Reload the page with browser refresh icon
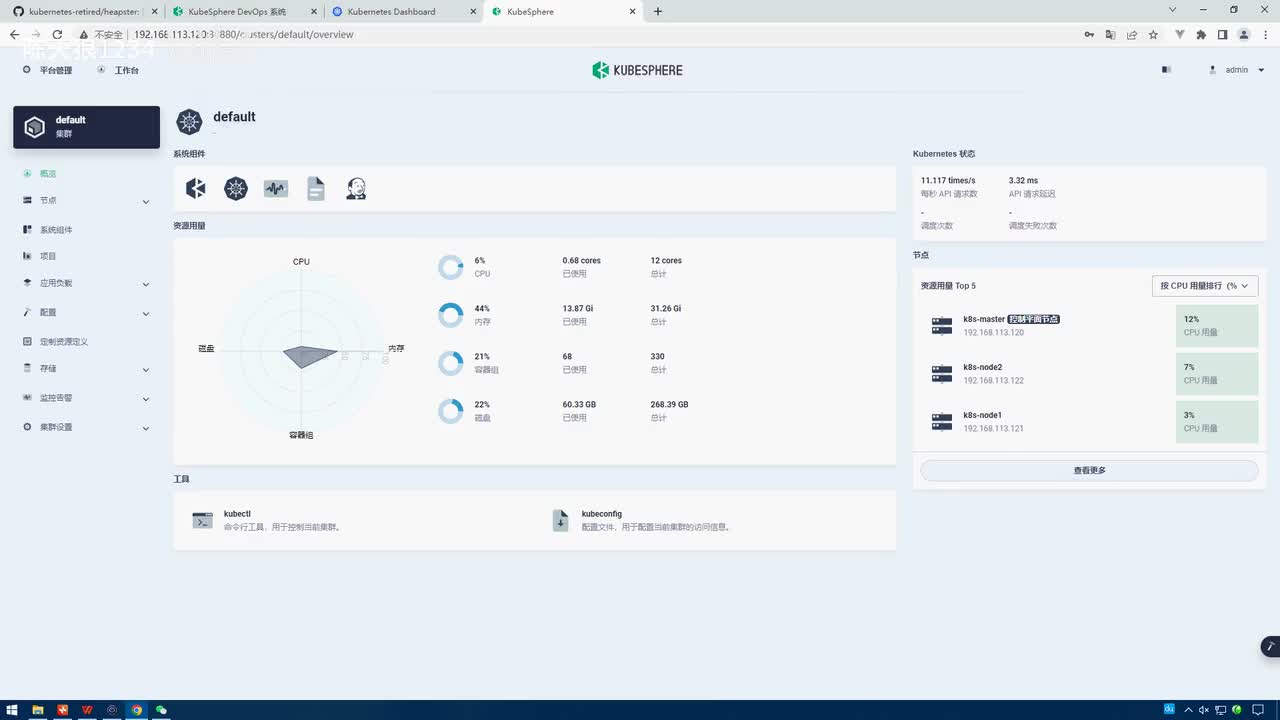The image size is (1280, 720). pyautogui.click(x=57, y=34)
